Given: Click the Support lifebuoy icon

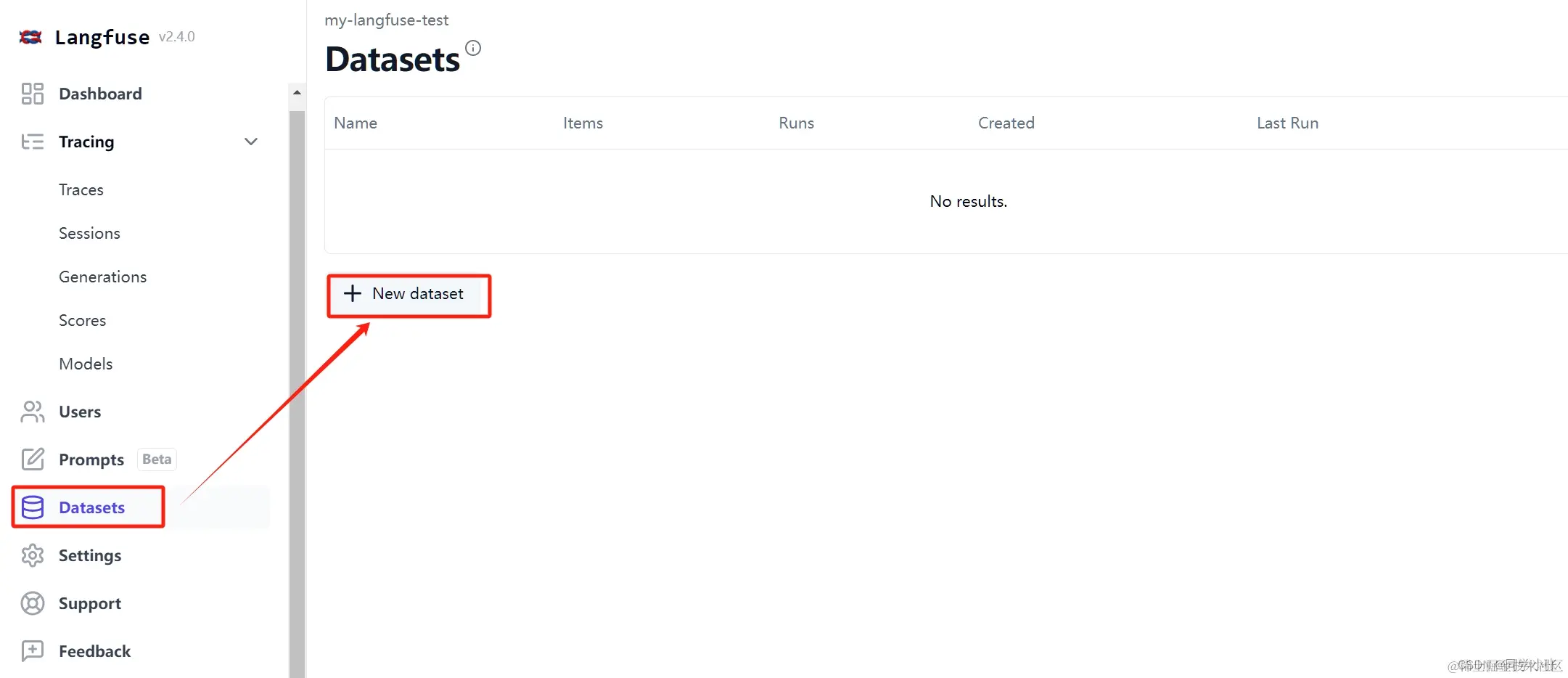Looking at the screenshot, I should [x=33, y=603].
